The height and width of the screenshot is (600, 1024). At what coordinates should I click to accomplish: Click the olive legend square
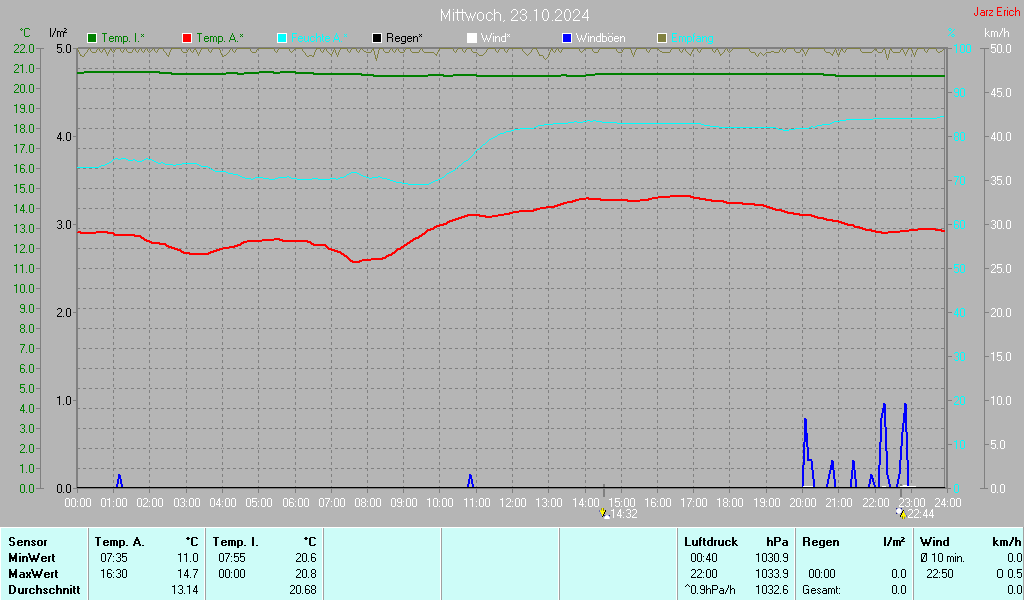tap(662, 38)
